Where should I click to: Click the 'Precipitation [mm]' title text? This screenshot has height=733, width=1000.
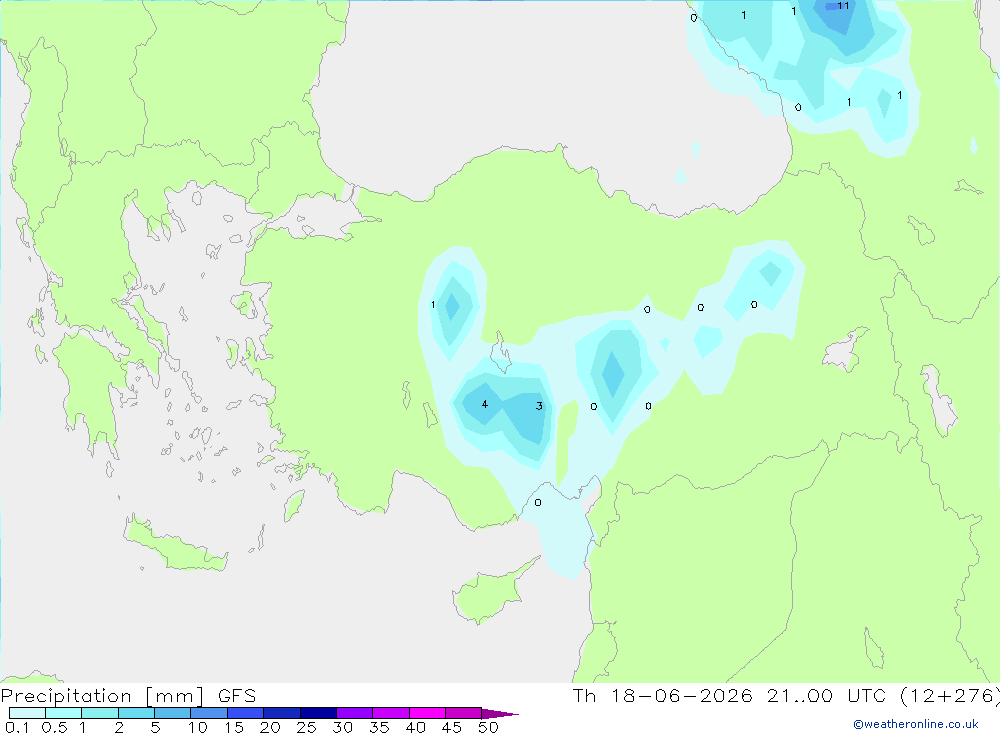coord(102,696)
